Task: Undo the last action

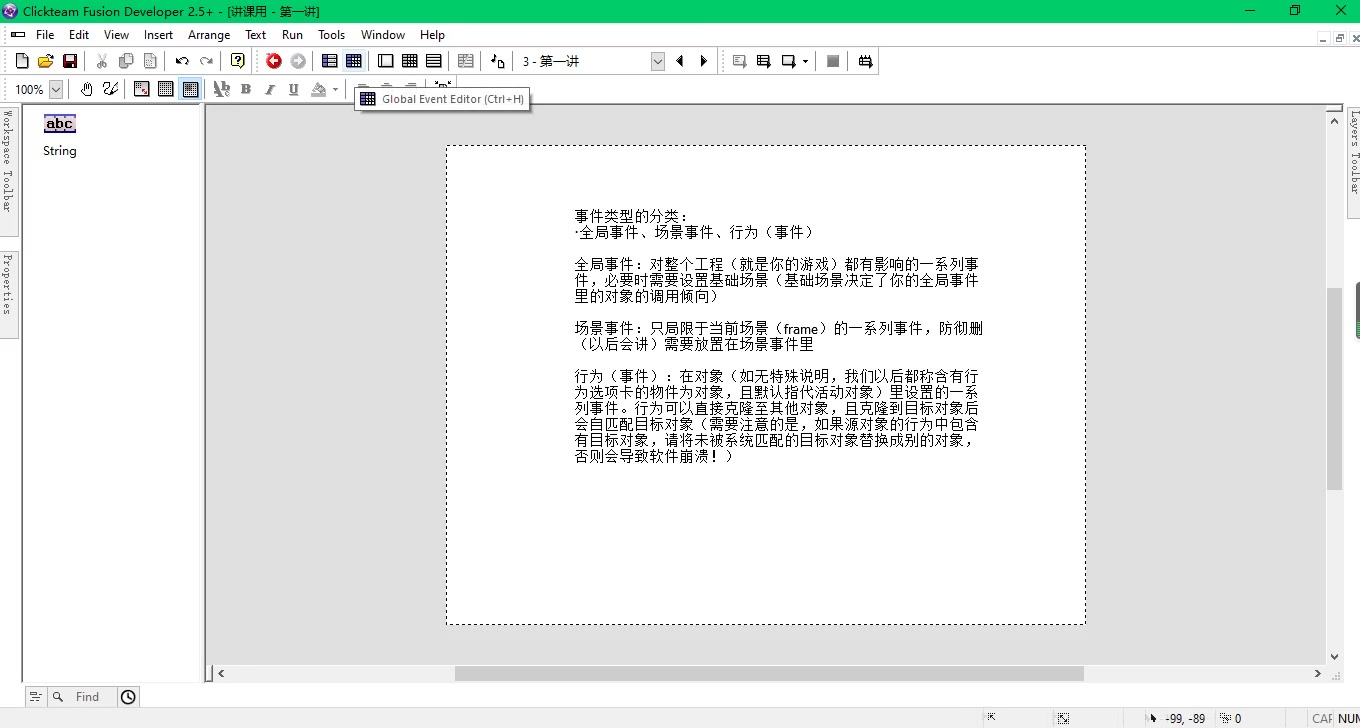Action: pyautogui.click(x=181, y=60)
